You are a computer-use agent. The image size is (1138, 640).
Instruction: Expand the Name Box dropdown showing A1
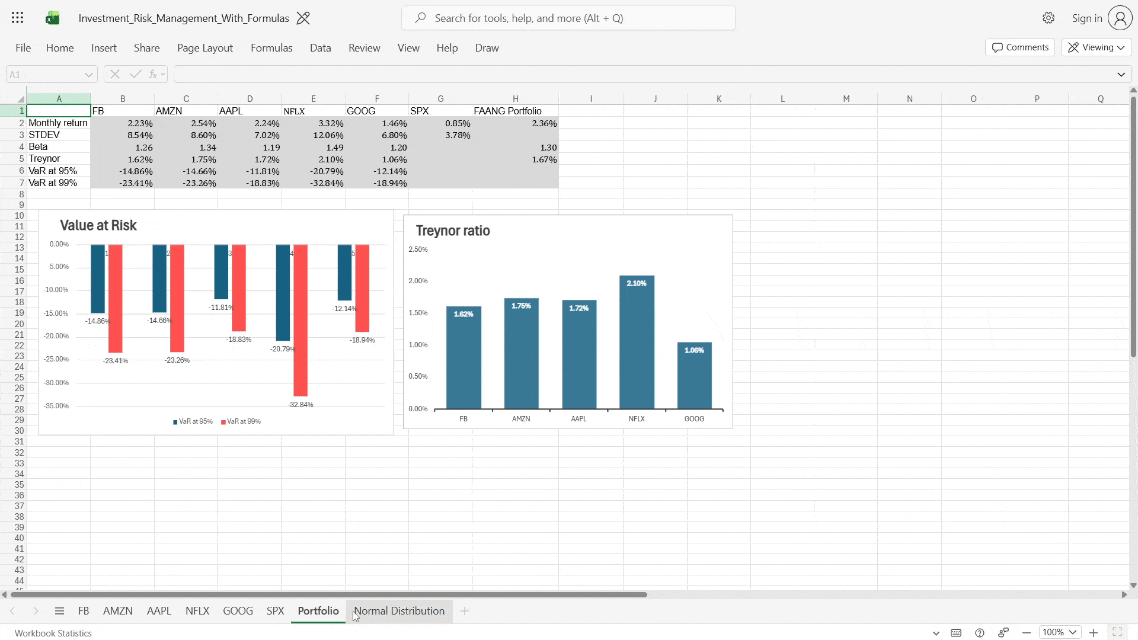[x=88, y=74]
